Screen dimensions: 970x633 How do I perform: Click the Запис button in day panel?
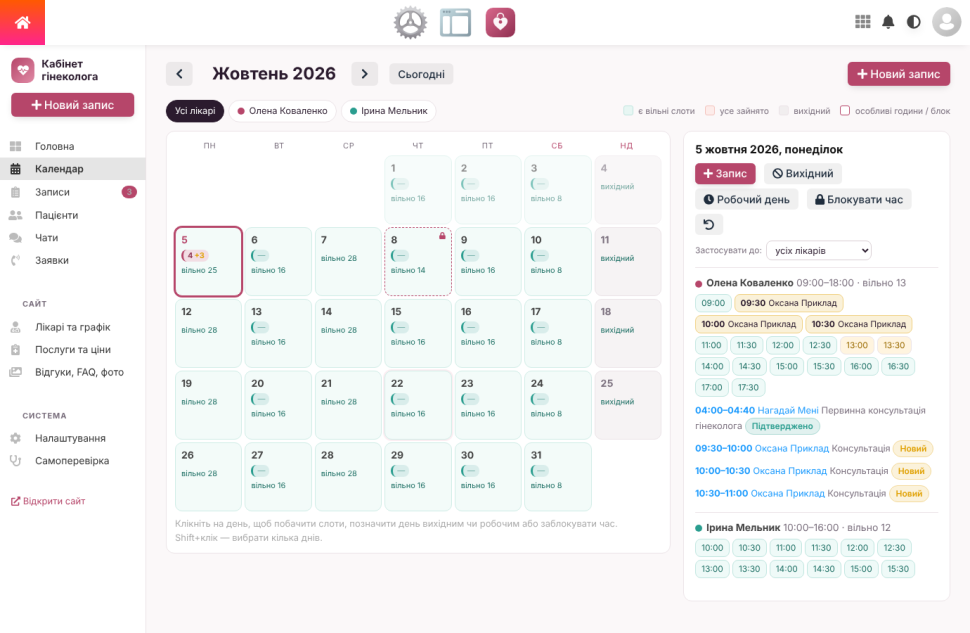[725, 174]
